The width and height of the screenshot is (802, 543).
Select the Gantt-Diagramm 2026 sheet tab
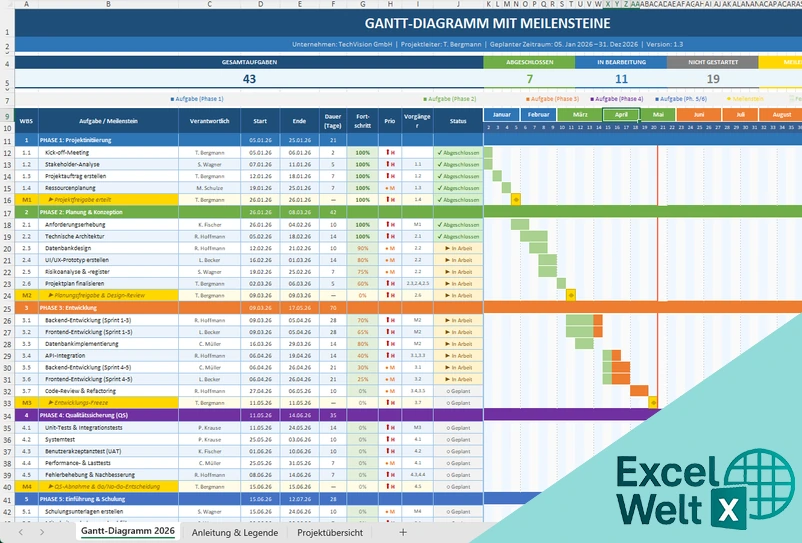127,531
